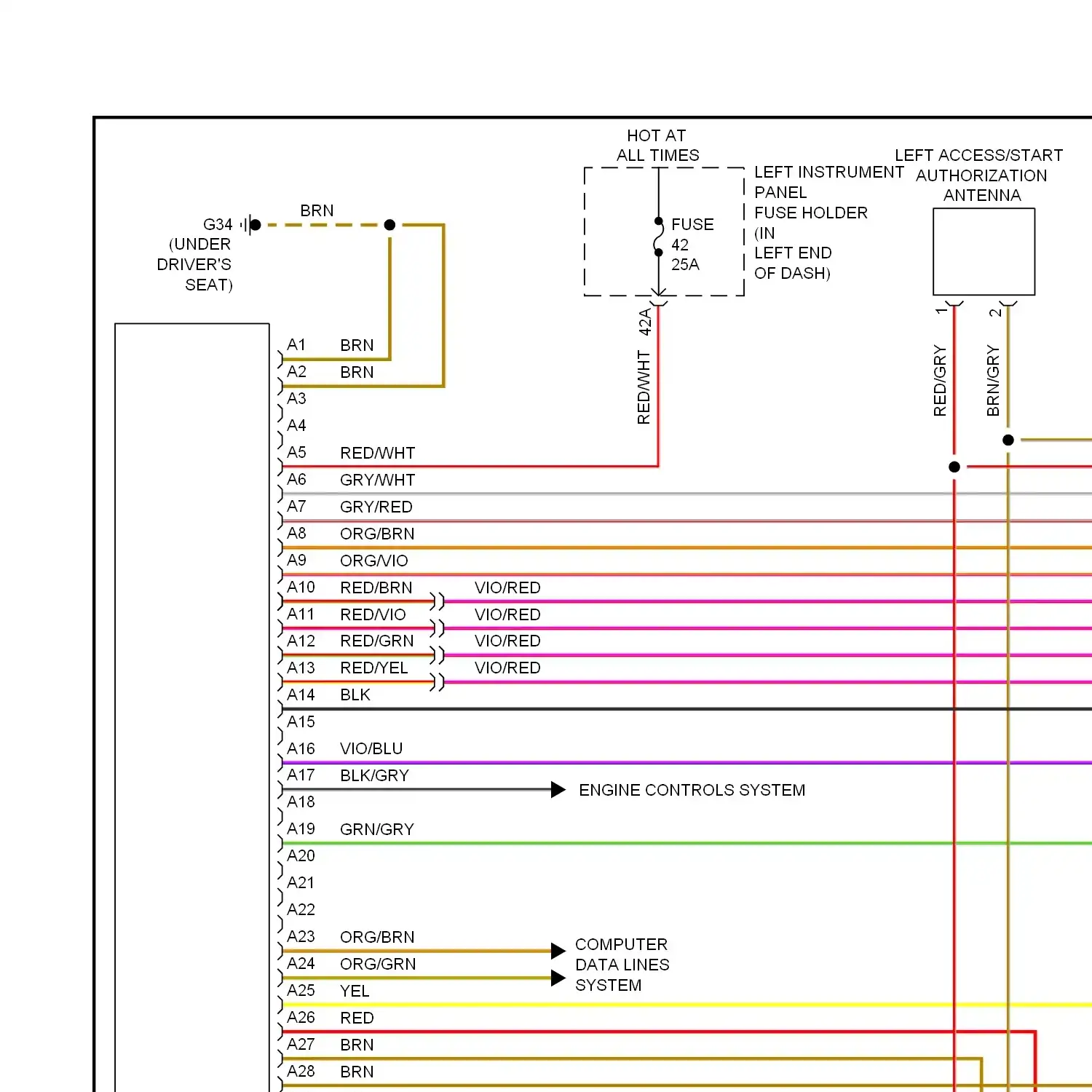
Task: Click the arrowhead pointing to ENGINE CONTROLS SYSTEM
Action: (558, 790)
